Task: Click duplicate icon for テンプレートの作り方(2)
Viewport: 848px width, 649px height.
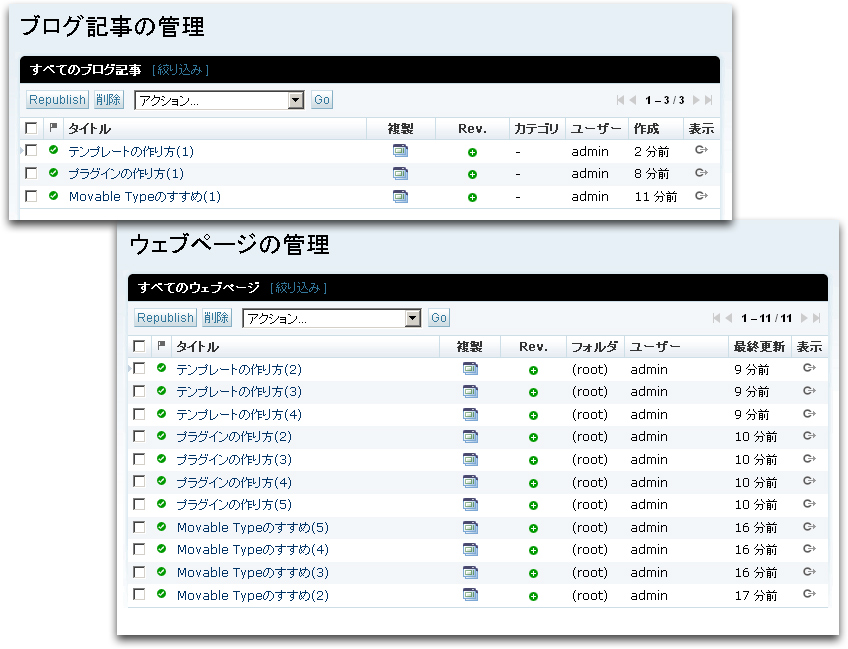Action: (x=471, y=369)
